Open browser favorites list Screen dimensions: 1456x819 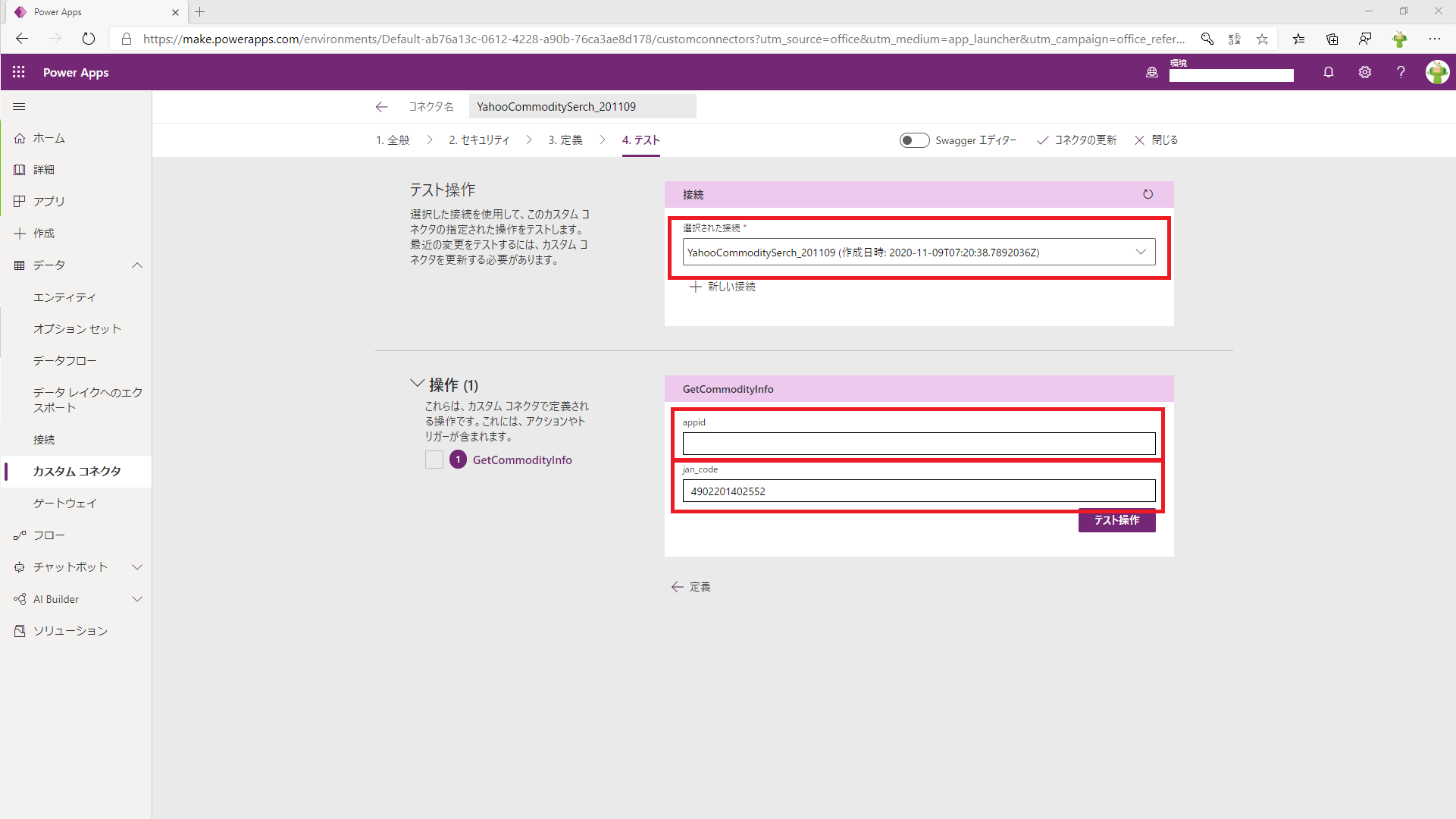1299,39
